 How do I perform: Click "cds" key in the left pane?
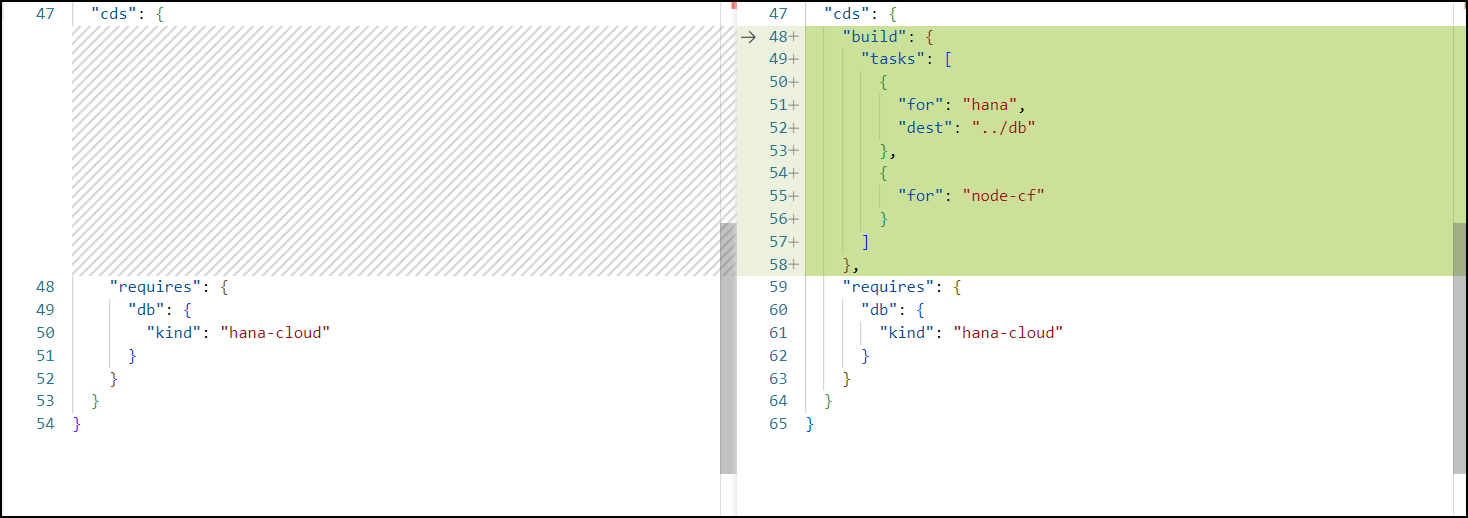[115, 15]
